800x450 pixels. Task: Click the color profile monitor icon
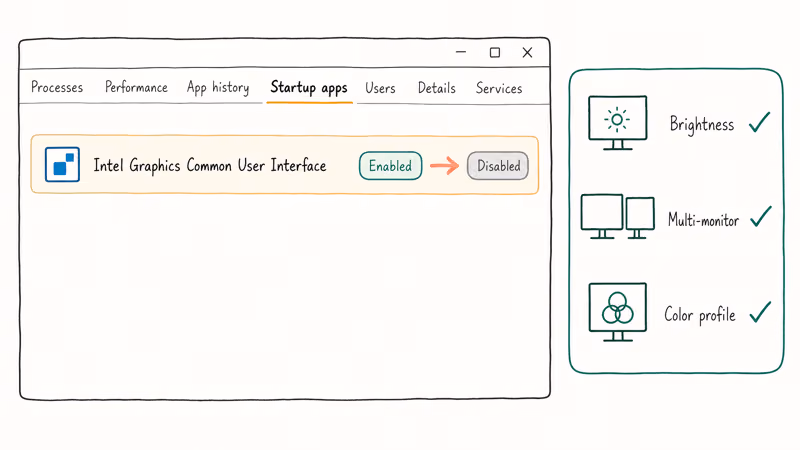[617, 312]
